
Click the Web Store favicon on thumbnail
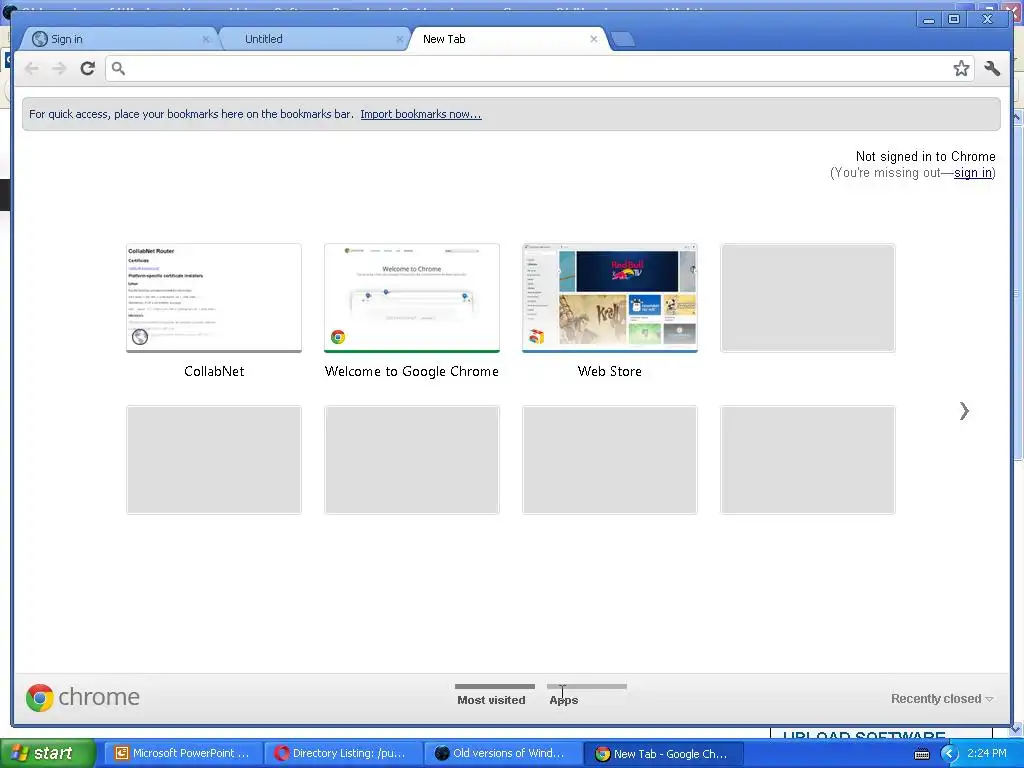(536, 337)
